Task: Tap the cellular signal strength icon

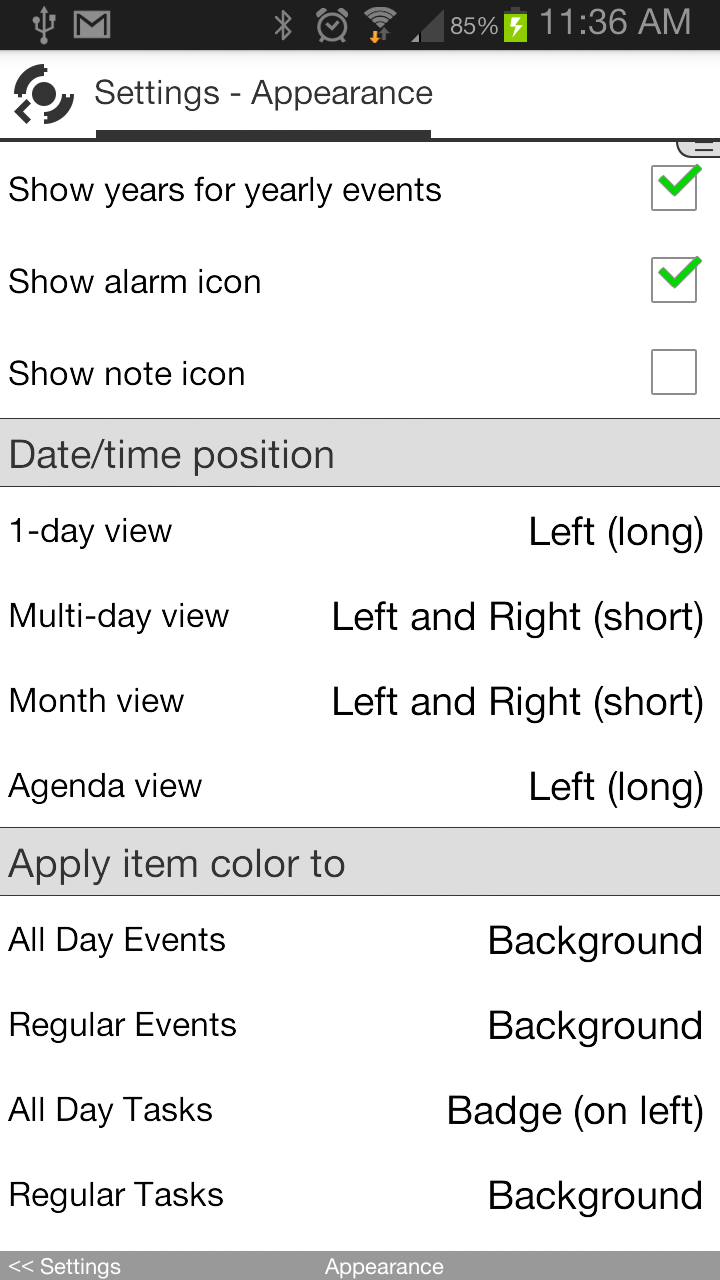Action: click(x=430, y=26)
